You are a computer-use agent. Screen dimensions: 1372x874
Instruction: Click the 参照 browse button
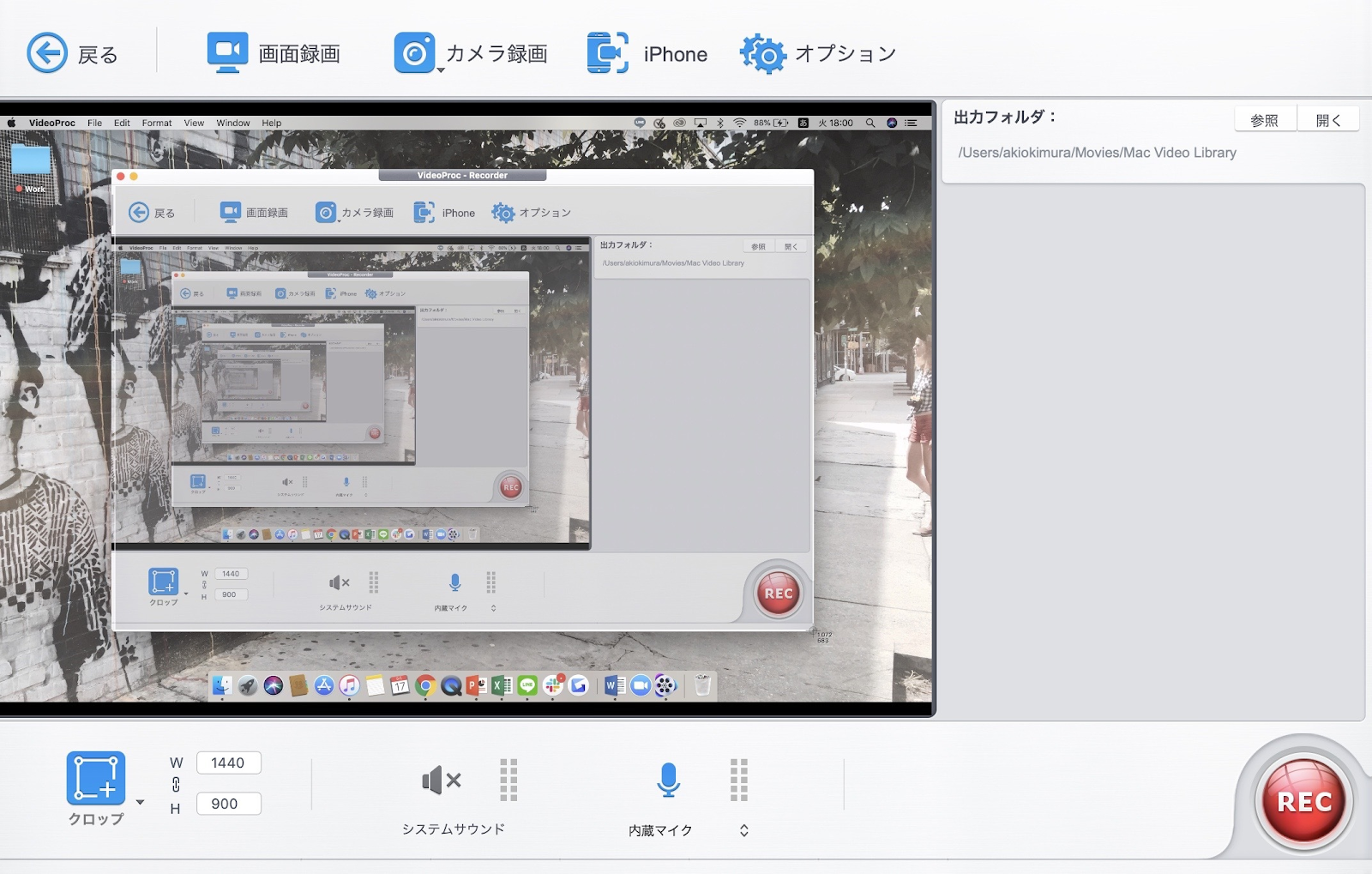pyautogui.click(x=1265, y=120)
